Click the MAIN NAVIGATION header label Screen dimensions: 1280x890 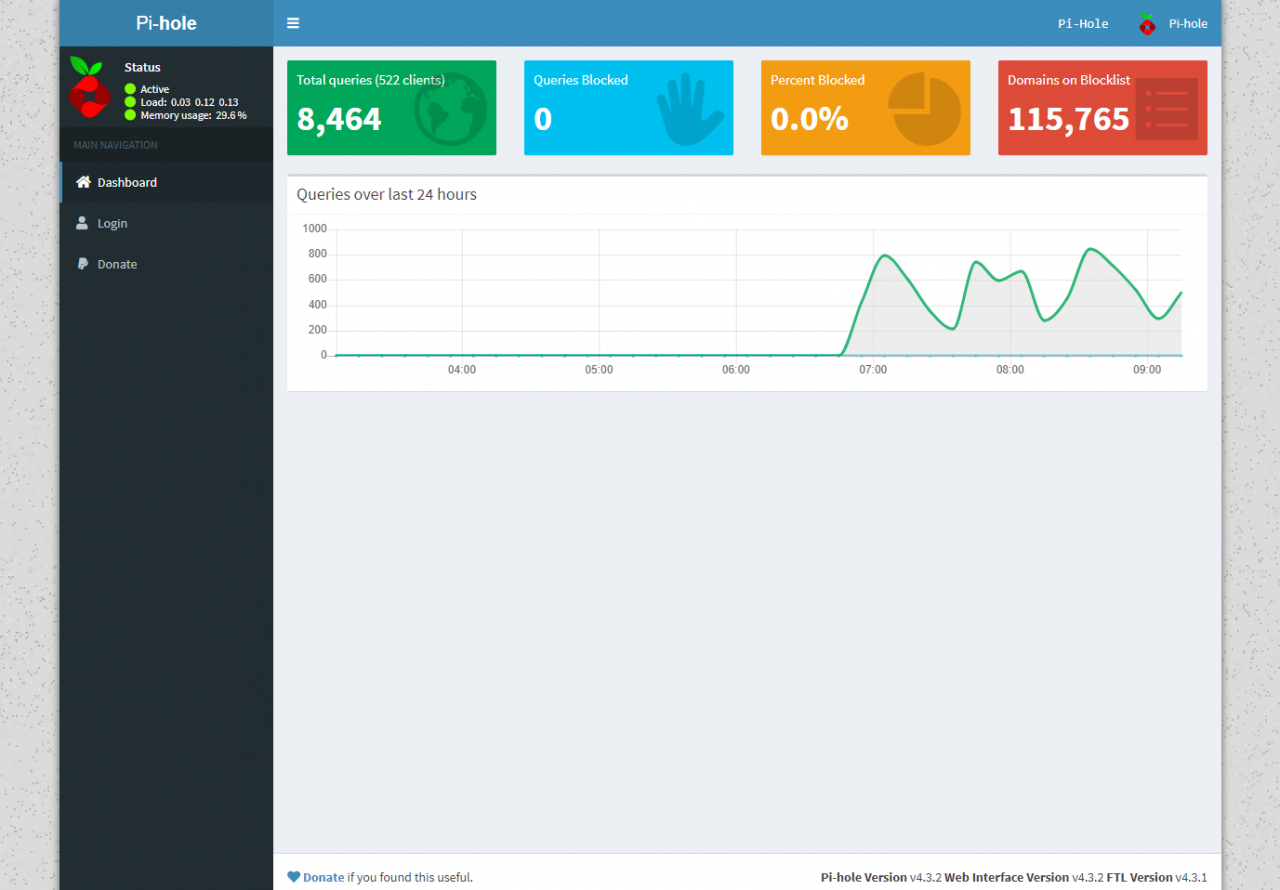[115, 145]
